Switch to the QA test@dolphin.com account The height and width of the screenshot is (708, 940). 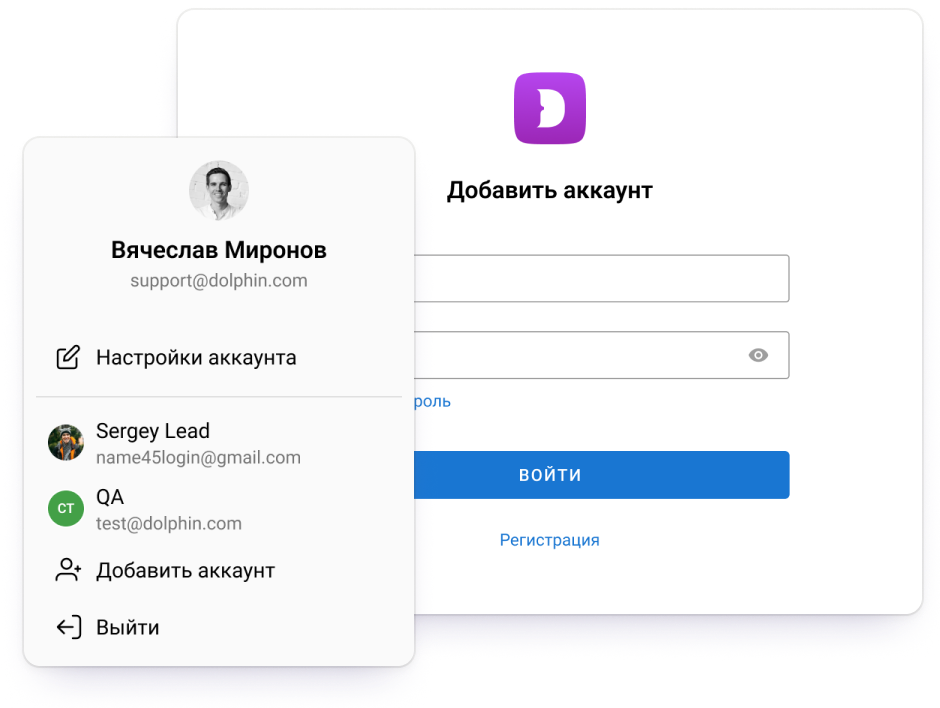tap(219, 509)
